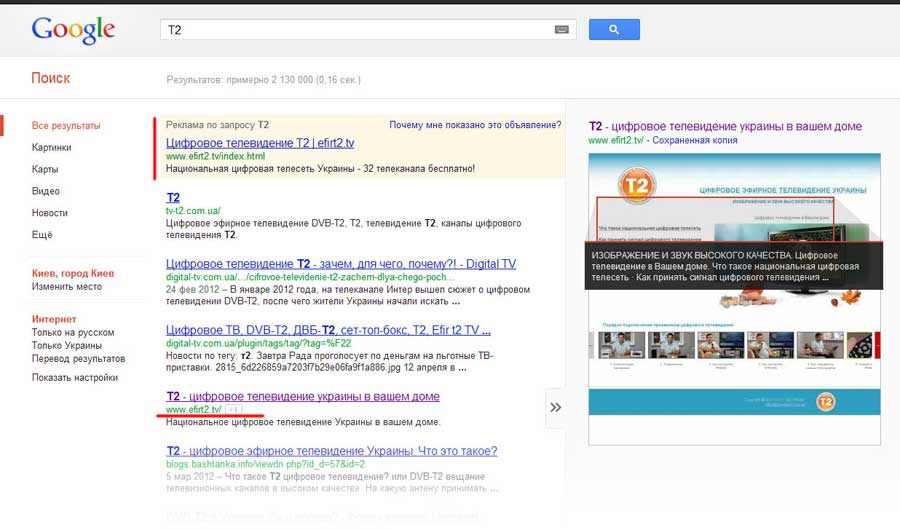The image size is (900, 530).
Task: Click the Google logo
Action: 73,29
